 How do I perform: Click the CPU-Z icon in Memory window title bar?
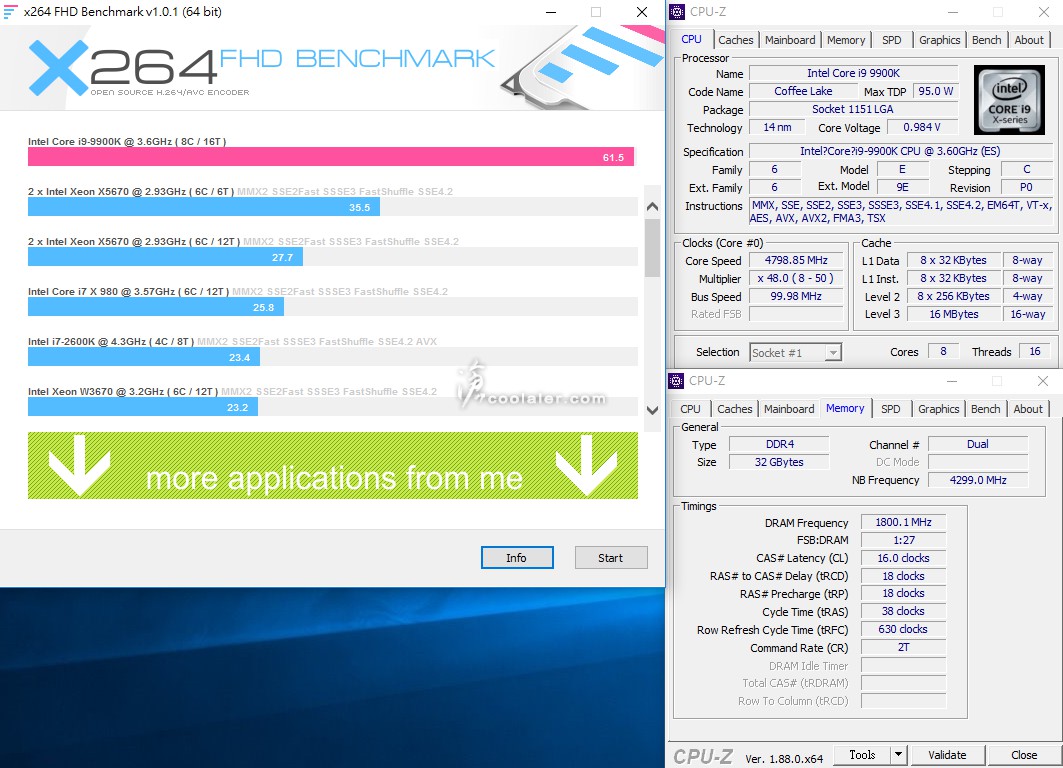click(x=677, y=381)
